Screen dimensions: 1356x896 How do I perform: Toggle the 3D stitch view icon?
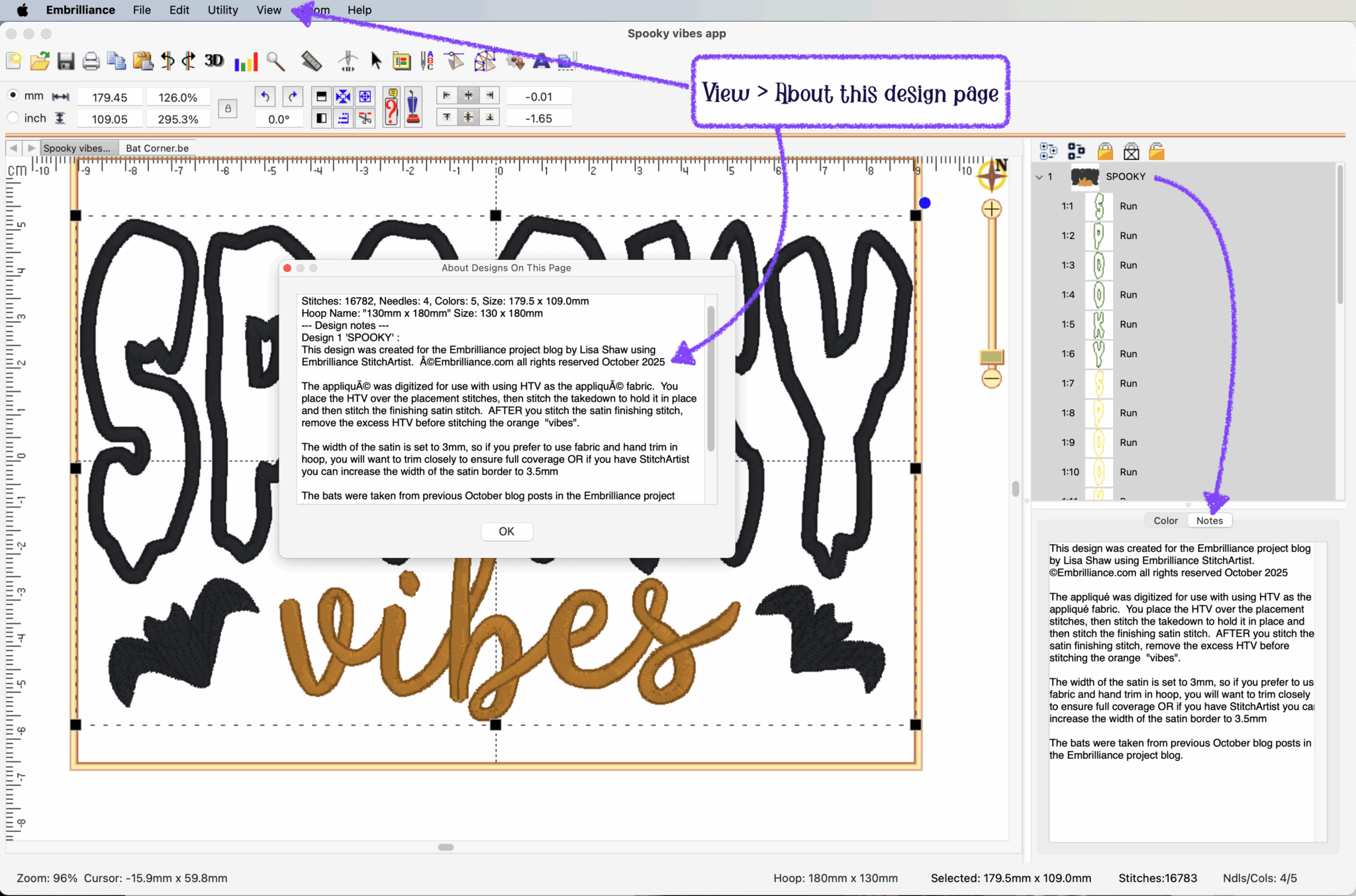(214, 61)
